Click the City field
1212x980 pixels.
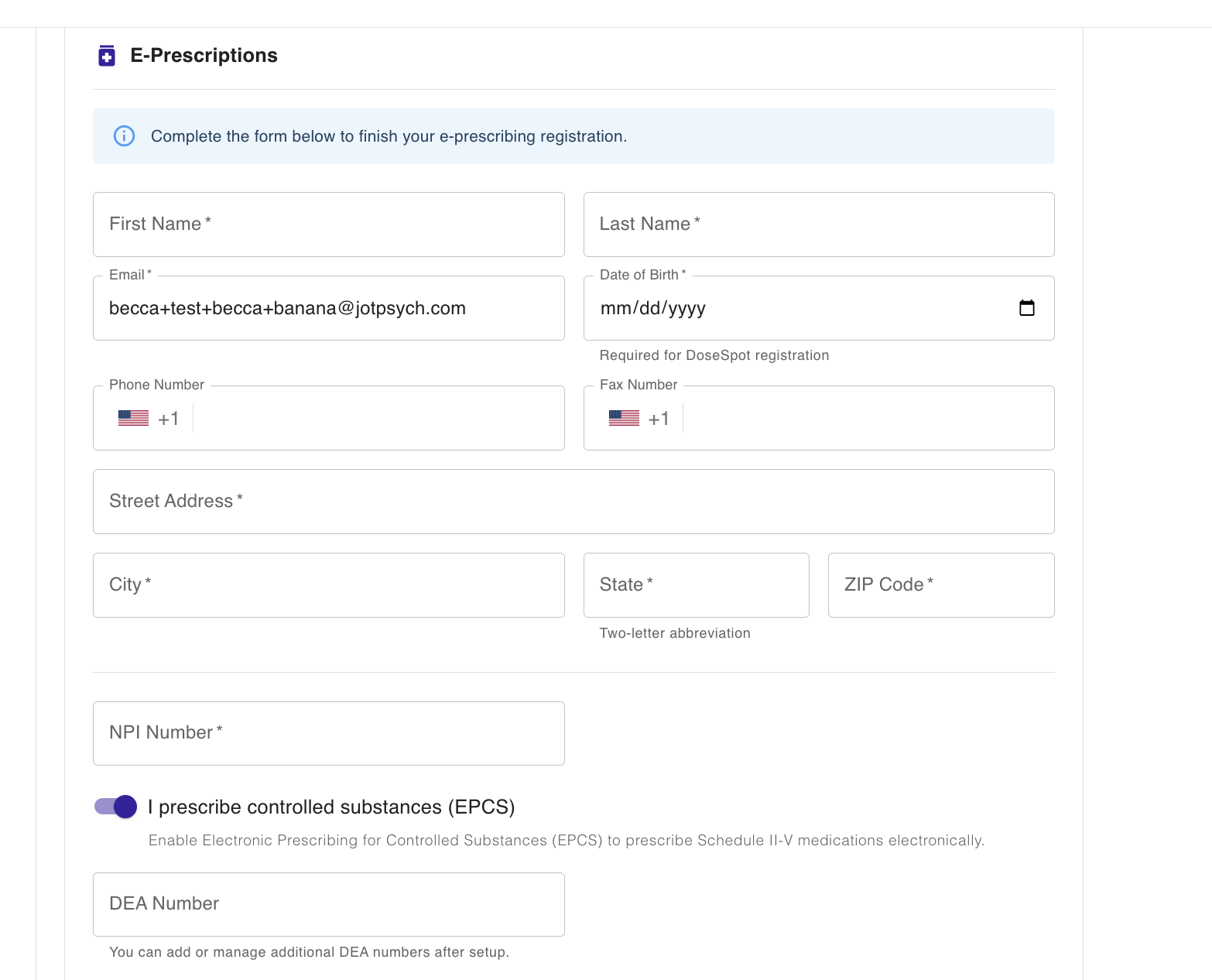click(x=328, y=585)
